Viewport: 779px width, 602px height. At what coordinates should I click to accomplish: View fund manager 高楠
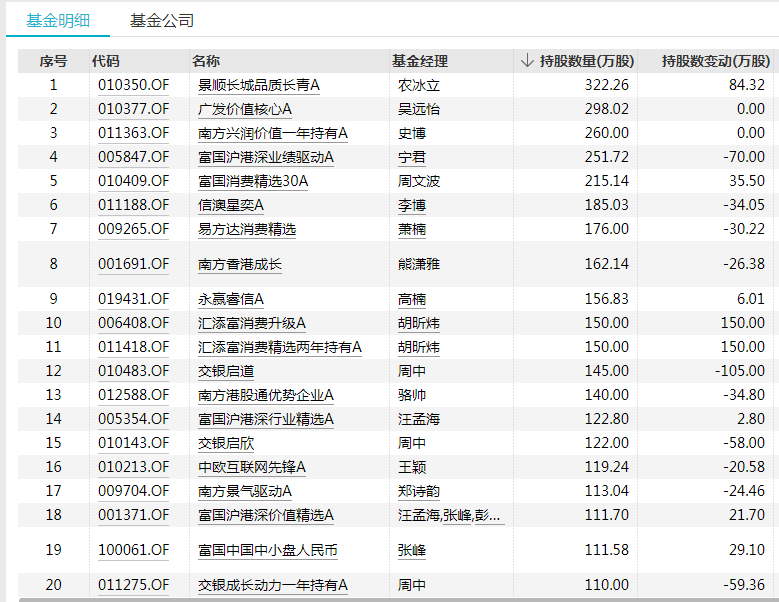coord(411,299)
